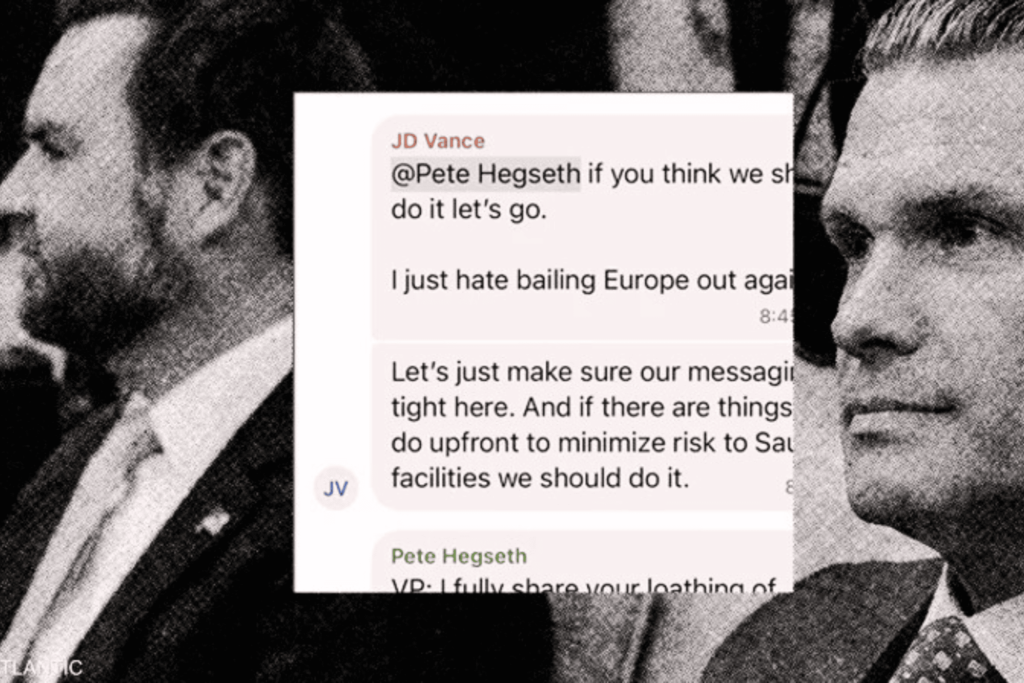
Task: Click the JV avatar circle
Action: 336,488
